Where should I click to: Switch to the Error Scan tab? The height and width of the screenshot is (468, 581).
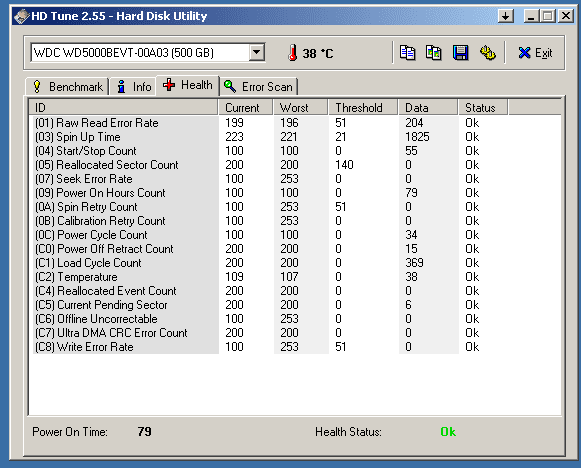click(259, 87)
